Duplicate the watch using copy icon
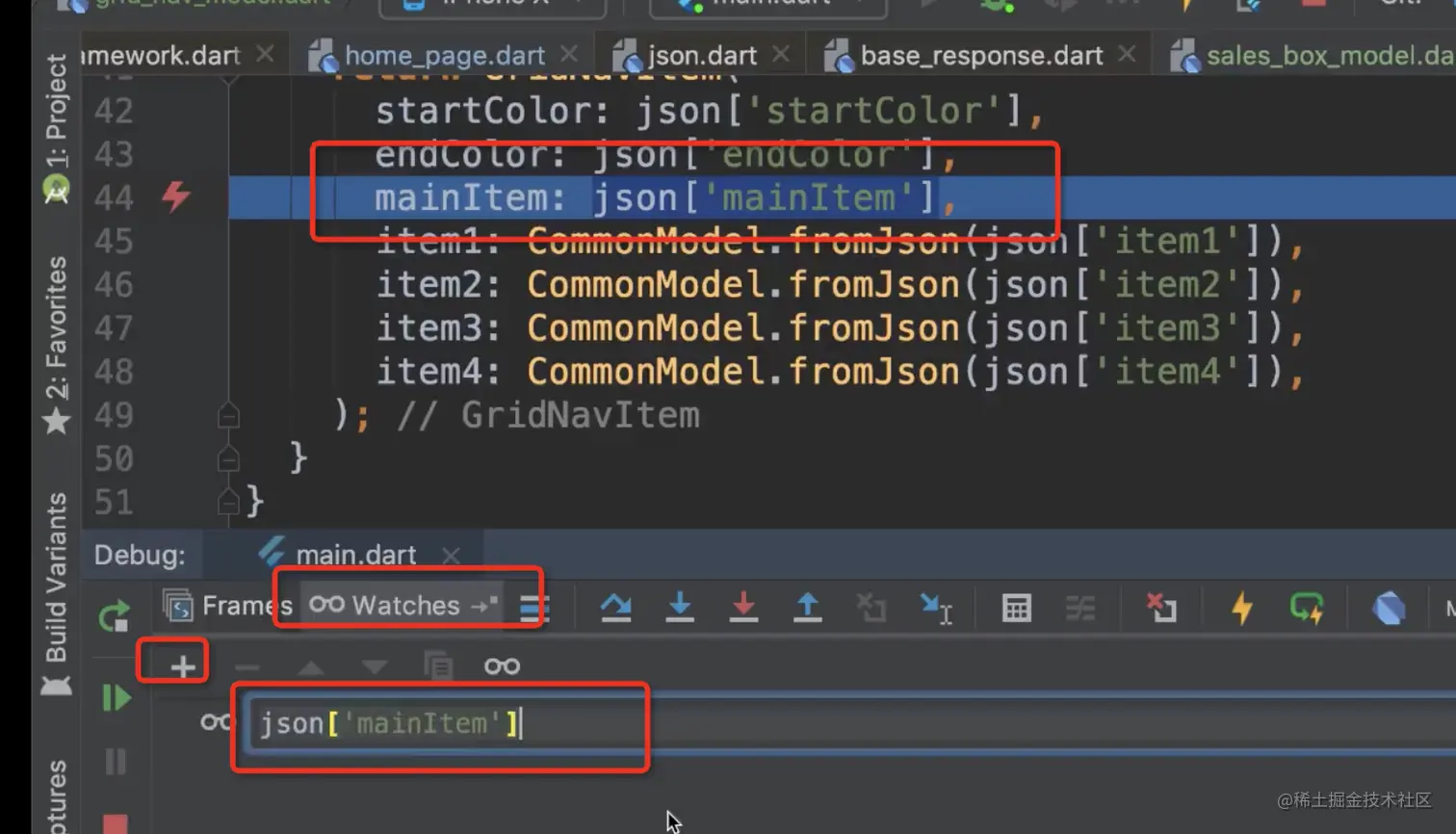This screenshot has width=1456, height=834. (438, 665)
